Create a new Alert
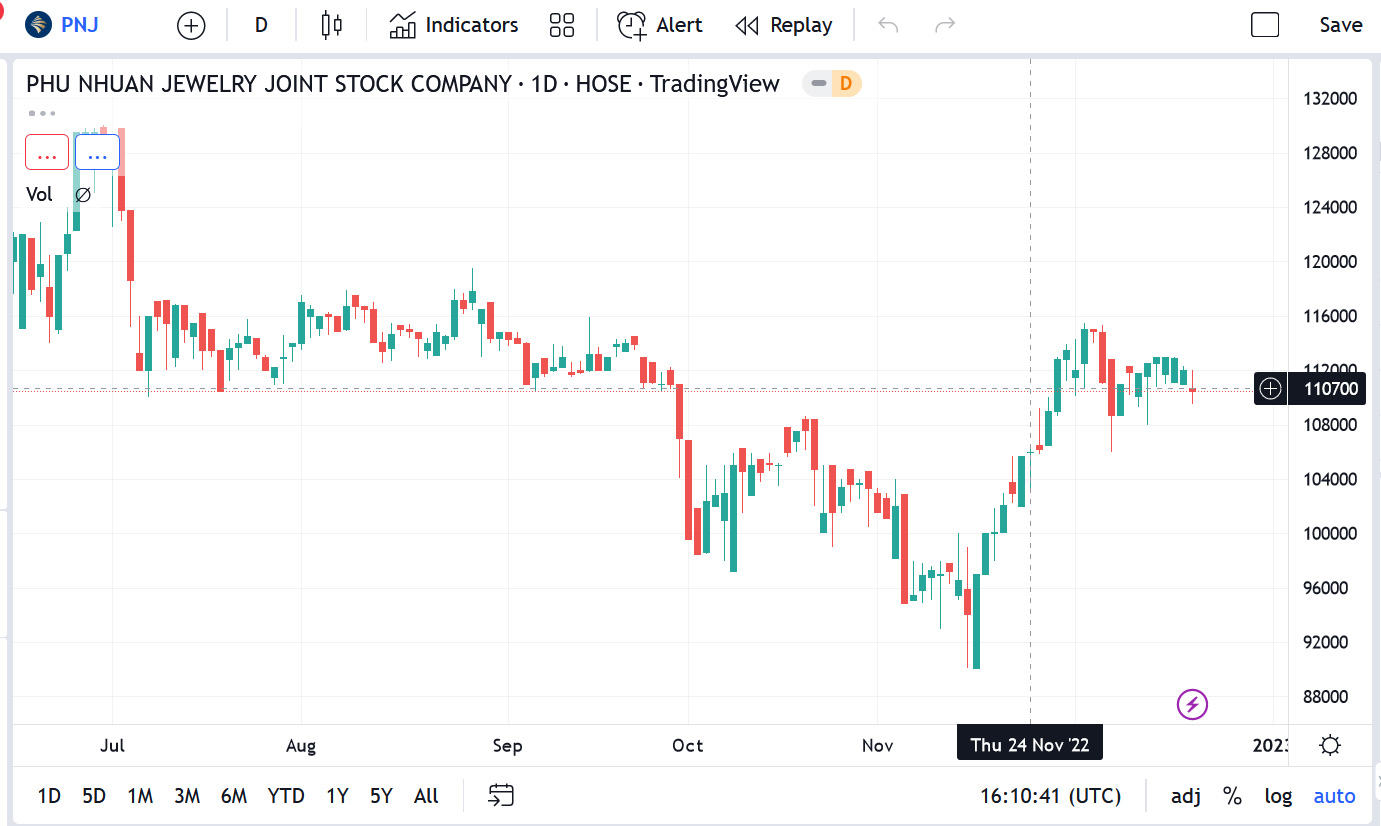The height and width of the screenshot is (826, 1381). coord(659,25)
